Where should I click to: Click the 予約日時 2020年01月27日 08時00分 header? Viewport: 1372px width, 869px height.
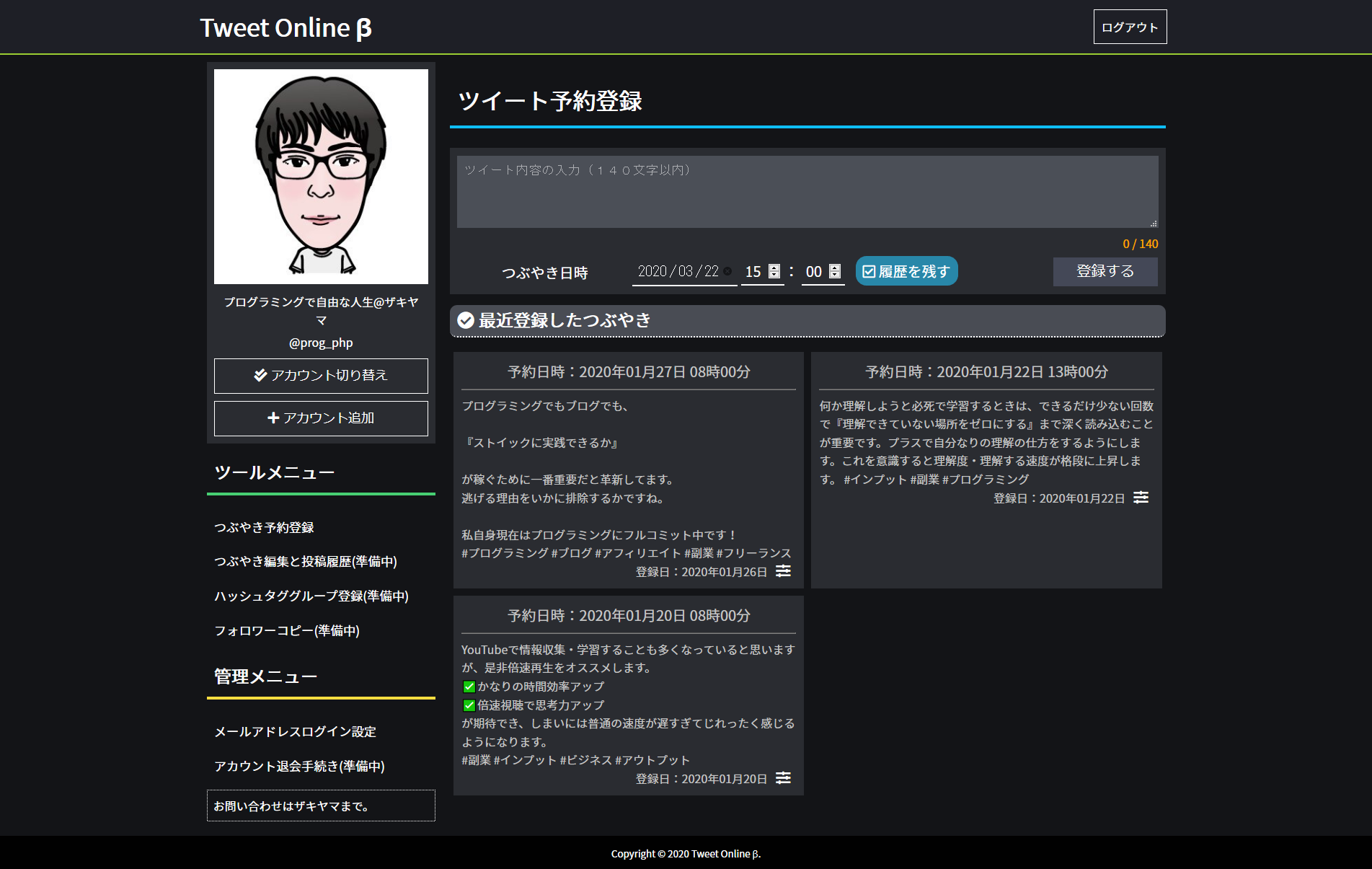coord(629,372)
